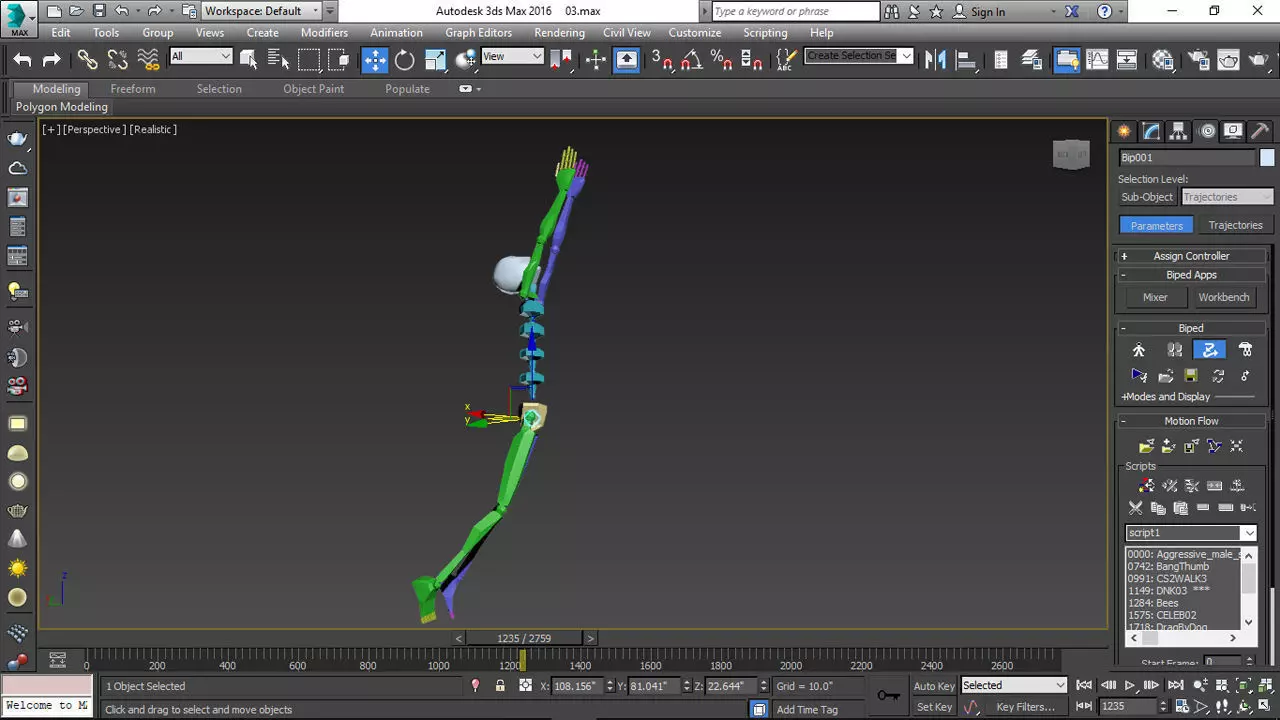This screenshot has width=1280, height=720.
Task: Toggle Percent Snap in main toolbar
Action: pos(721,60)
